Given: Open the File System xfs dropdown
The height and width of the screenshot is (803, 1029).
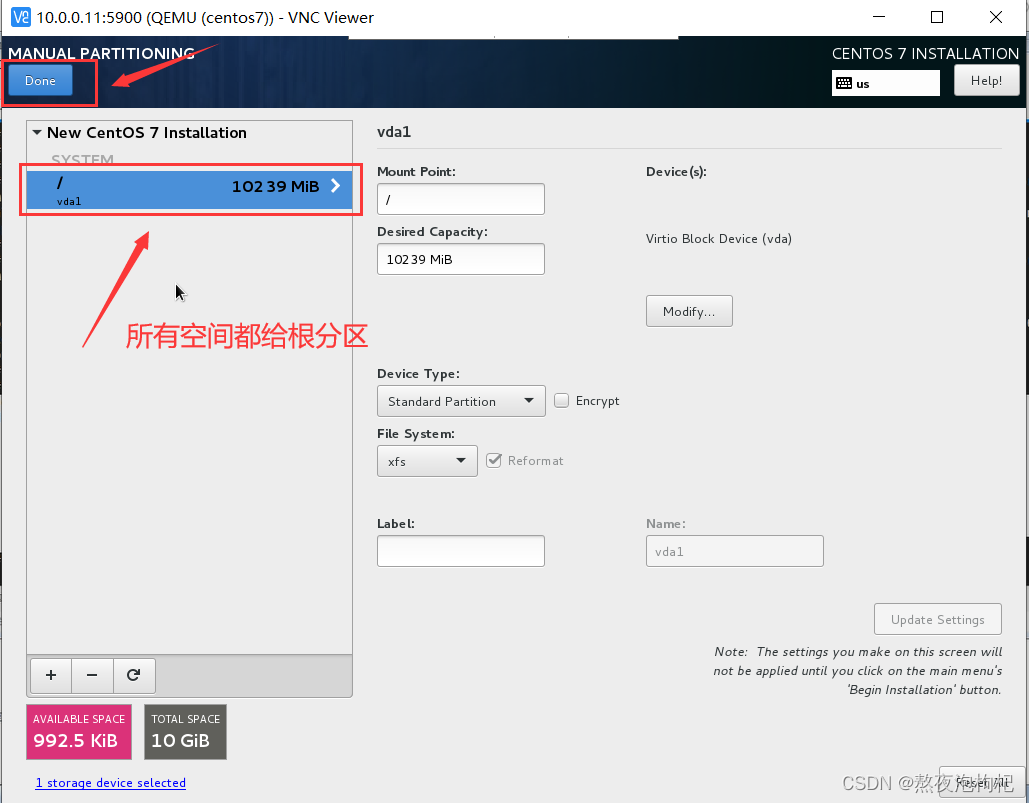Looking at the screenshot, I should (x=427, y=461).
